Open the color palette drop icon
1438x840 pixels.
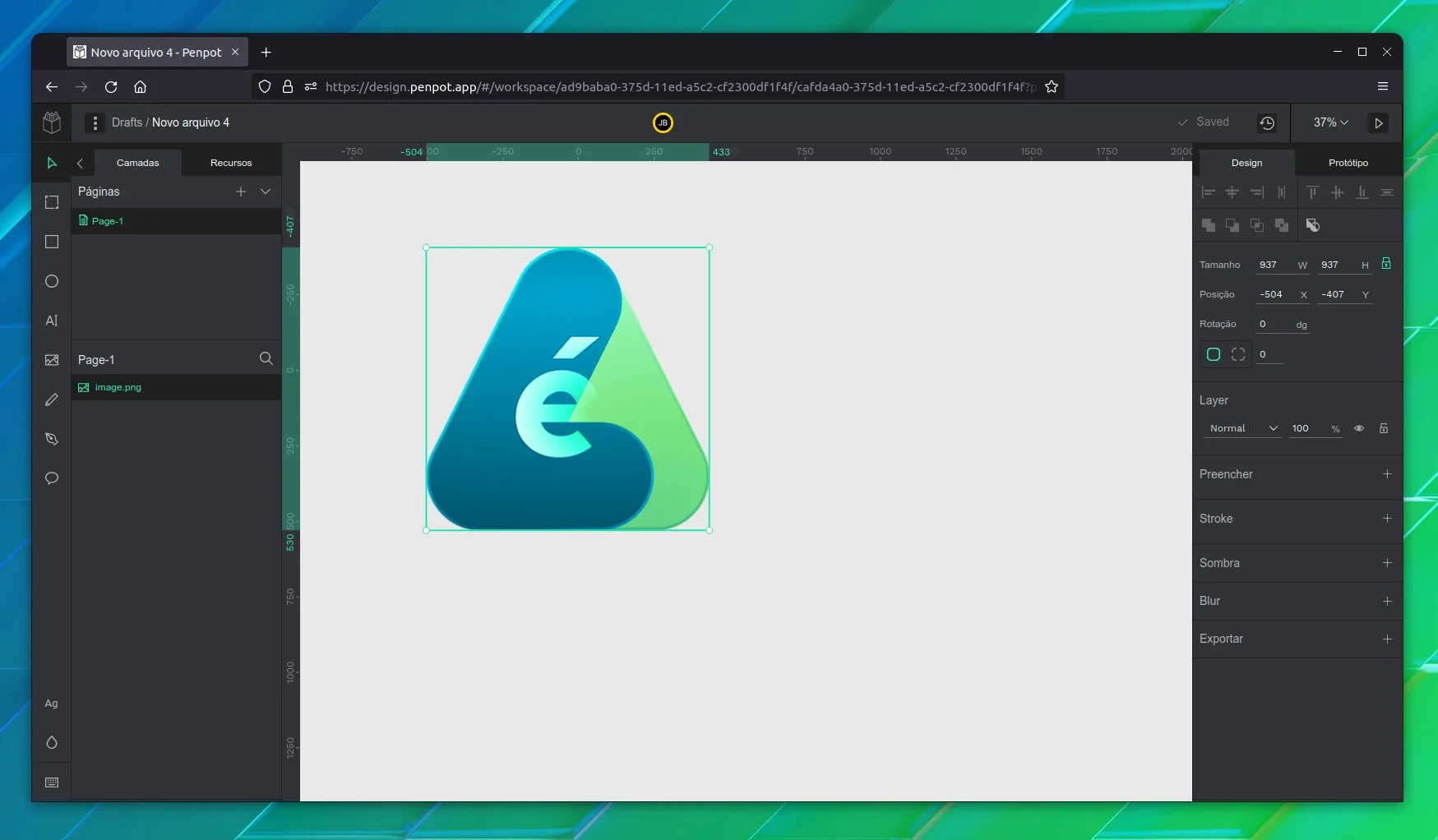(52, 743)
